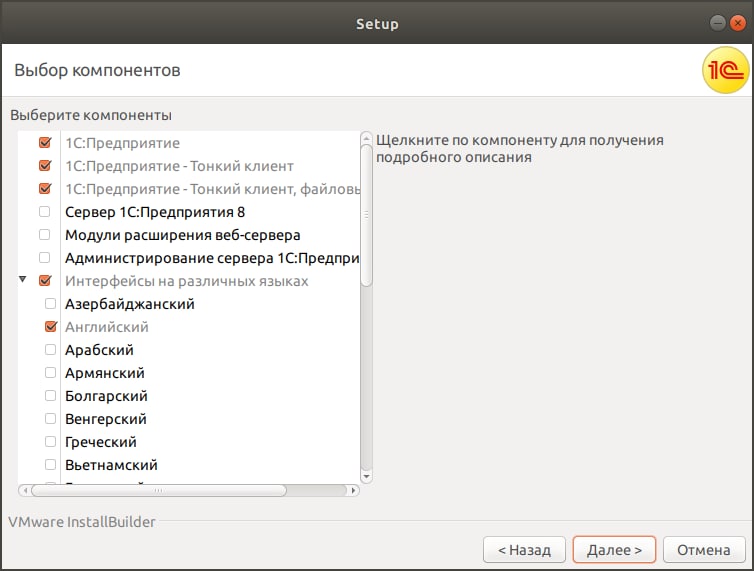Click the horizontal scrollbar thumb

159,491
